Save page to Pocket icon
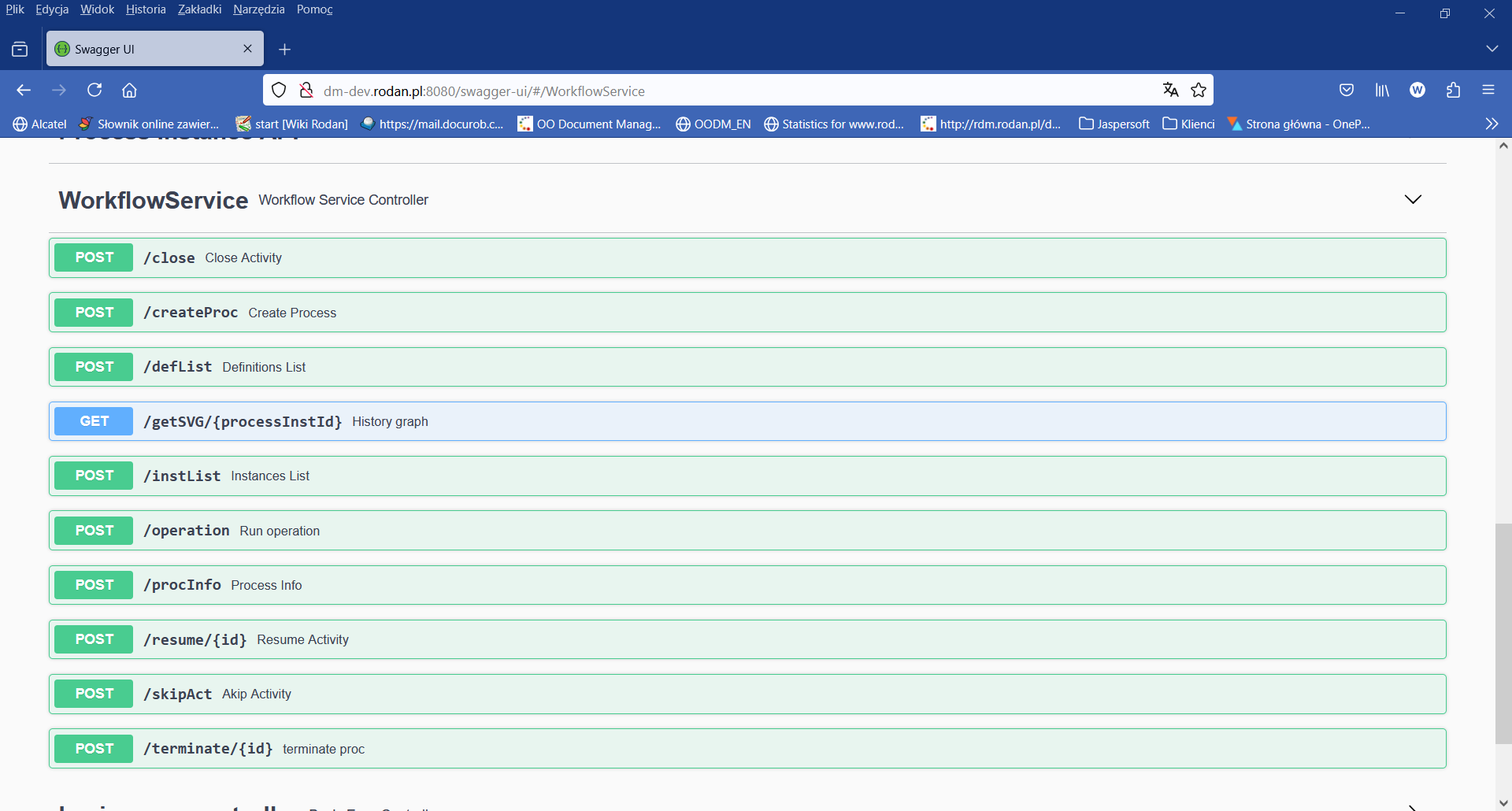Viewport: 1512px width, 811px height. 1347,90
